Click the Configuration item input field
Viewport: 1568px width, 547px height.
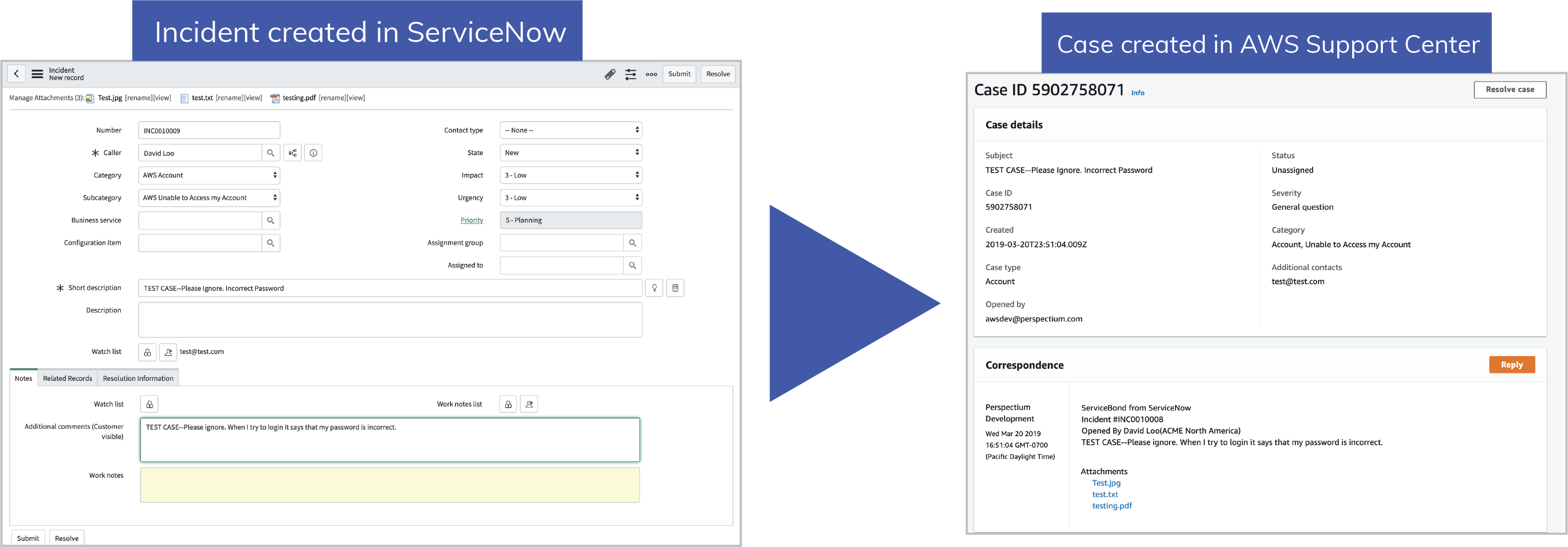[200, 243]
